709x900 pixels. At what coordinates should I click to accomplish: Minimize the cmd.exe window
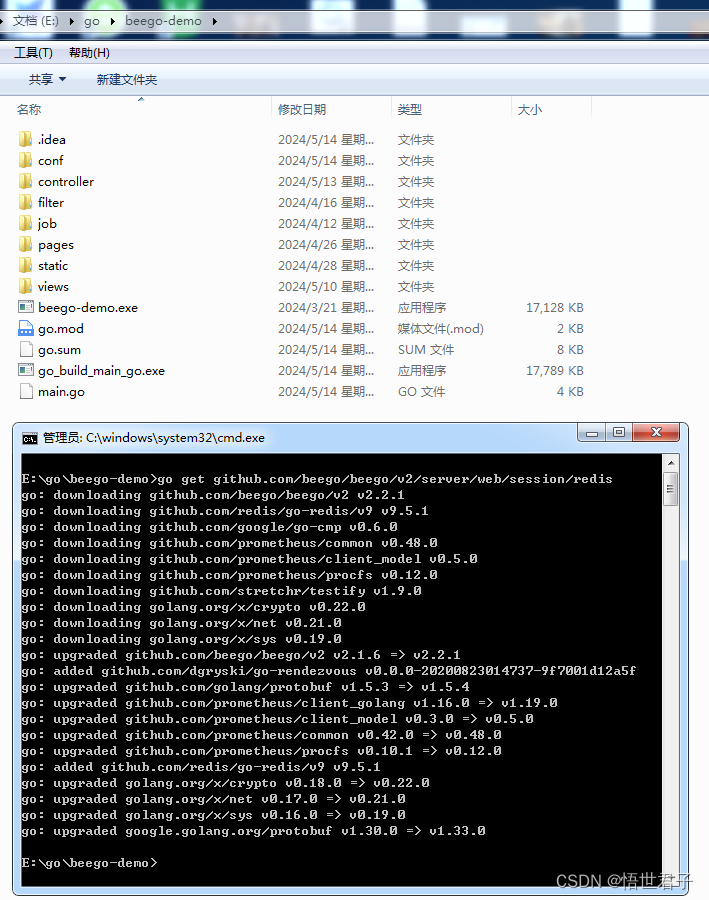592,433
